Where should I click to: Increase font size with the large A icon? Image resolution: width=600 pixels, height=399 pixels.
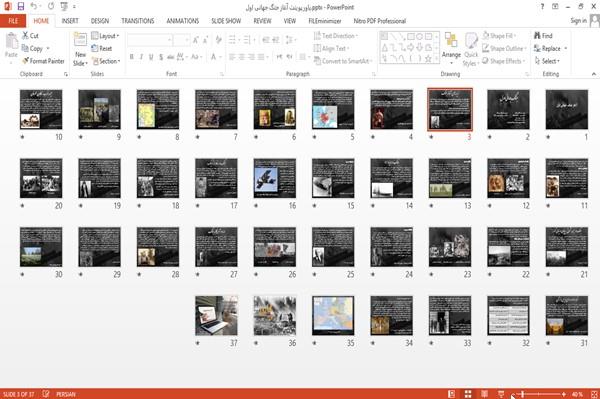(196, 40)
